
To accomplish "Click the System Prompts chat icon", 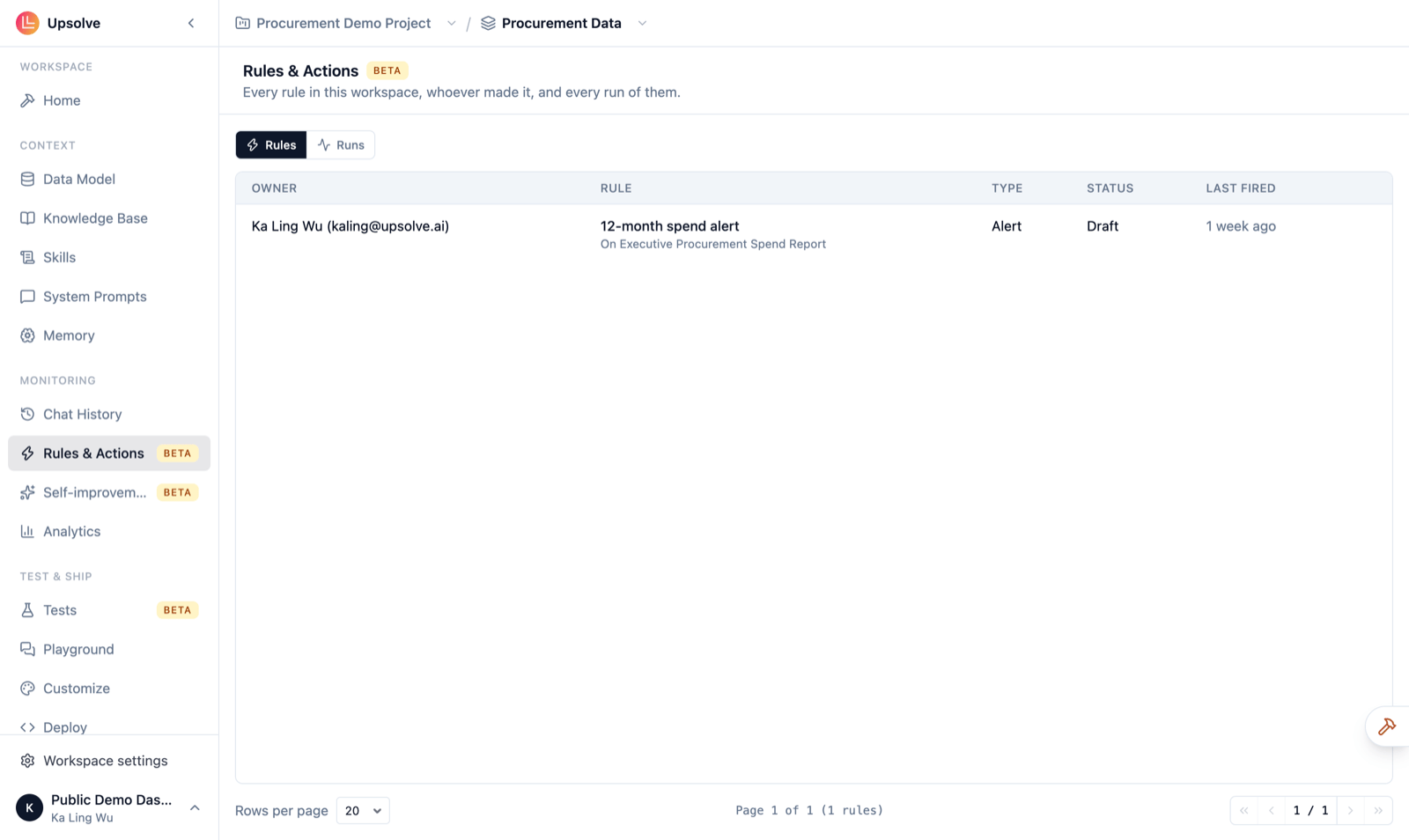I will point(27,297).
